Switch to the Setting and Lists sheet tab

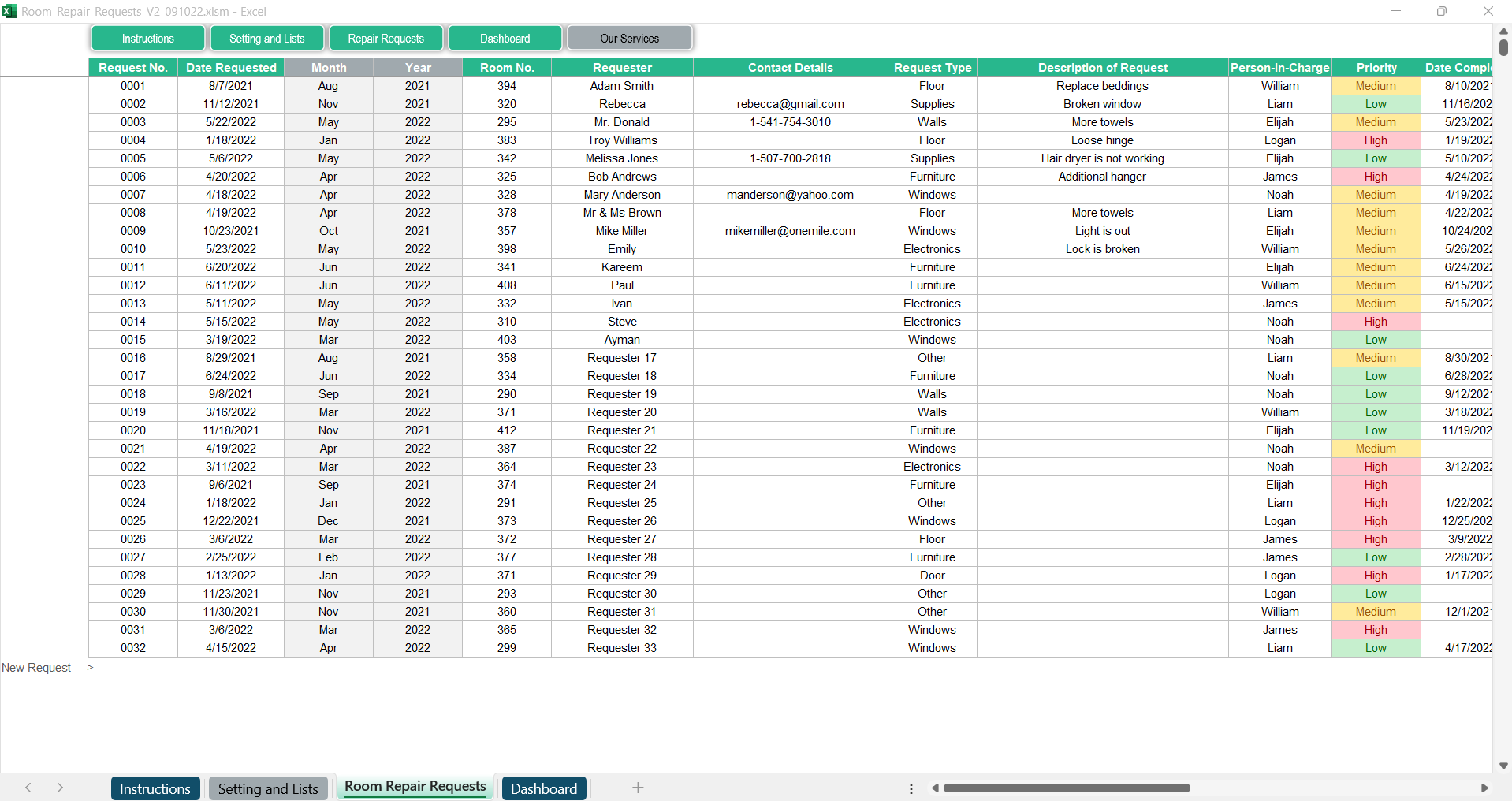coord(268,788)
